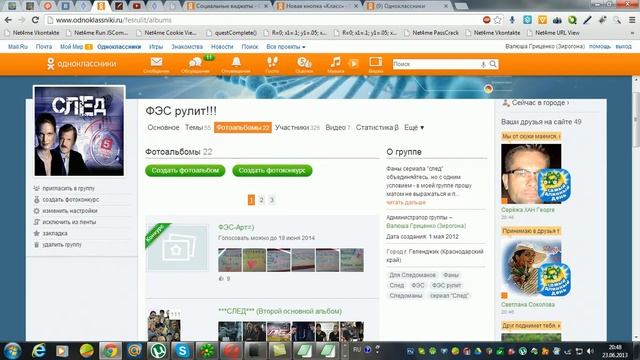Click the ФЭС рулит tag

point(447,285)
